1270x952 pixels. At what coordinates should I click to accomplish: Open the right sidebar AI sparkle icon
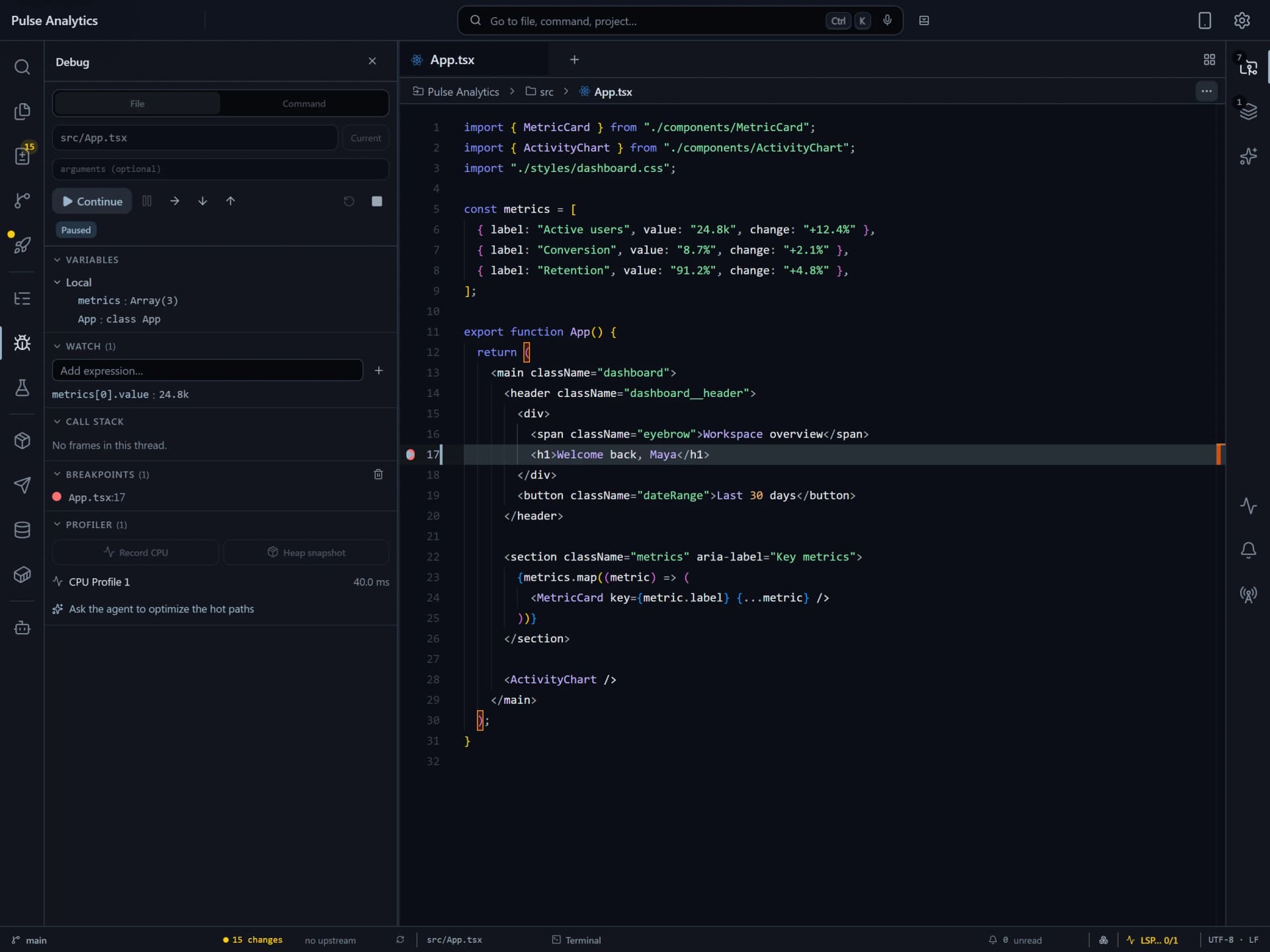tap(1248, 156)
